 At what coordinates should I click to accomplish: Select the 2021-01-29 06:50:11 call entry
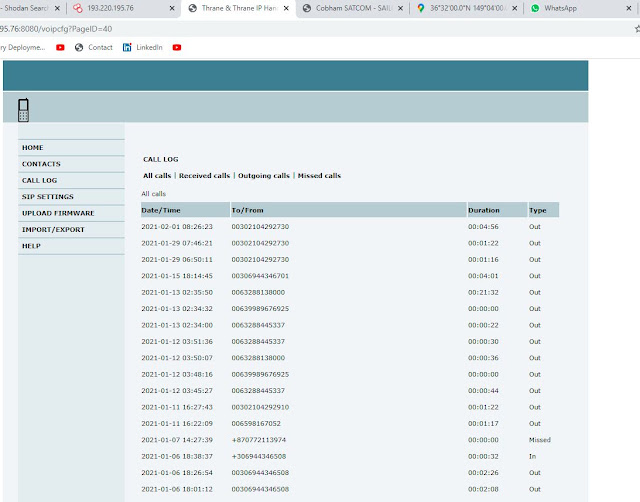(350, 260)
